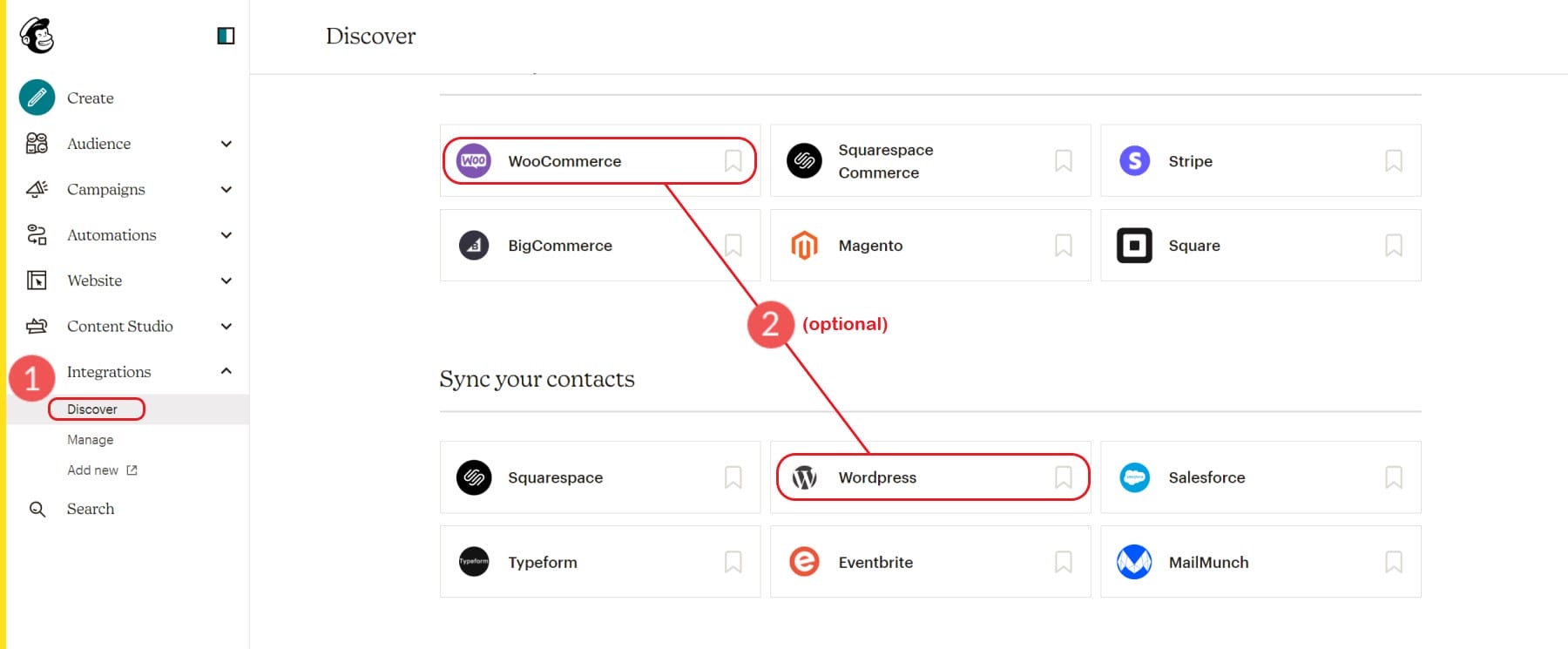Expand the Audience menu
This screenshot has width=1568, height=649.
226,144
